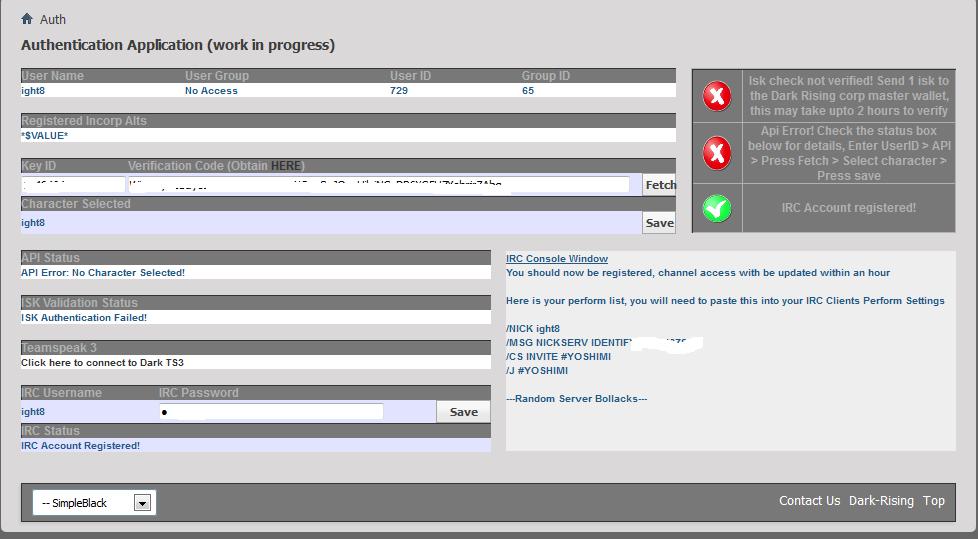
Task: Jump to Top via footer link
Action: point(933,501)
